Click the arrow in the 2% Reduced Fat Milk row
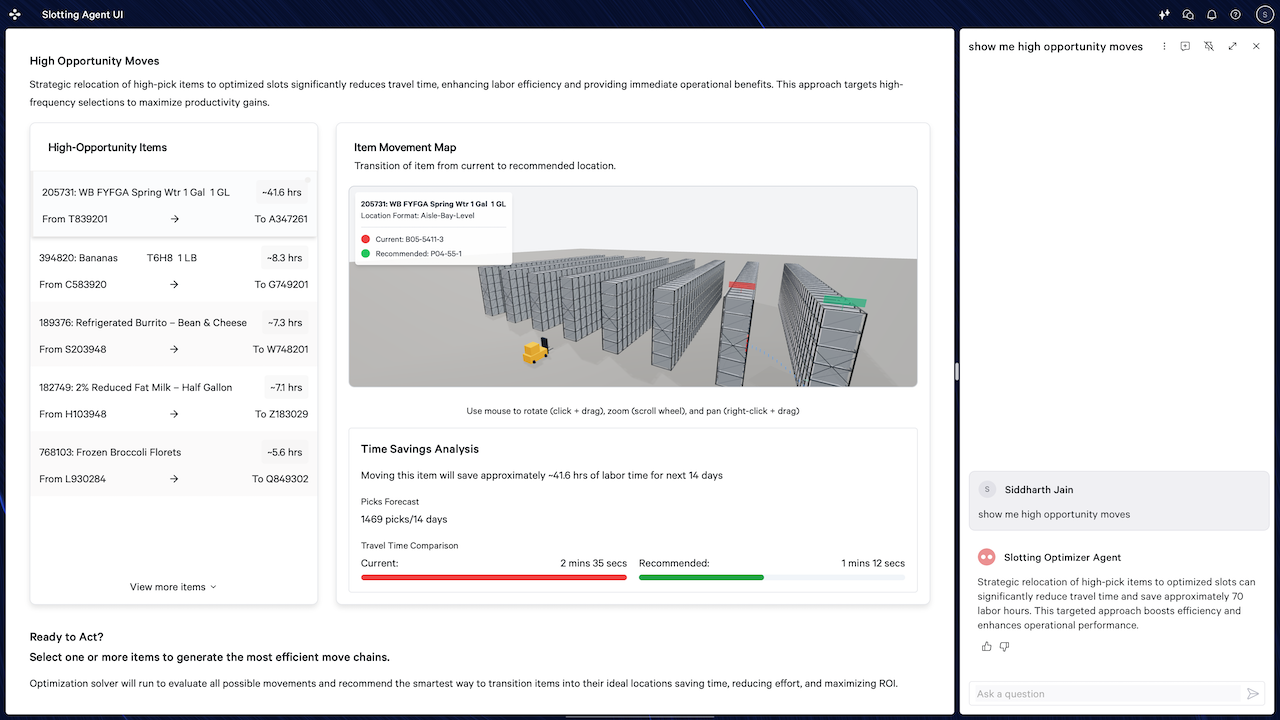This screenshot has height=720, width=1280. pyautogui.click(x=174, y=414)
